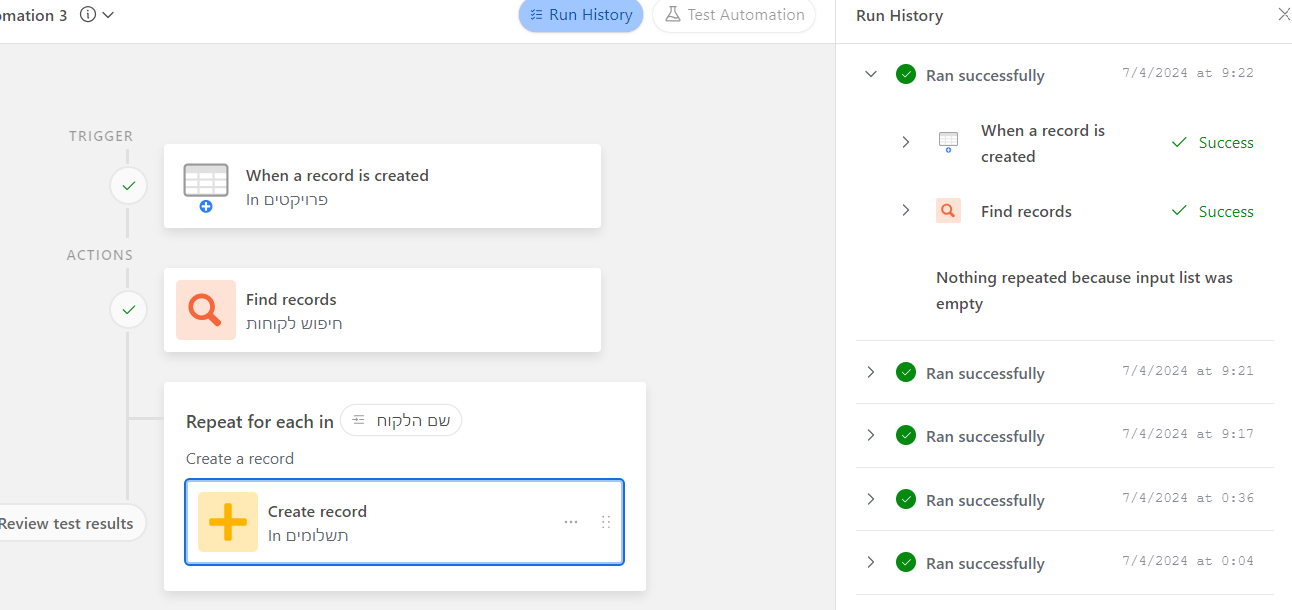
Task: Expand the run from 7/4/2024 at 9:21
Action: [x=871, y=372]
